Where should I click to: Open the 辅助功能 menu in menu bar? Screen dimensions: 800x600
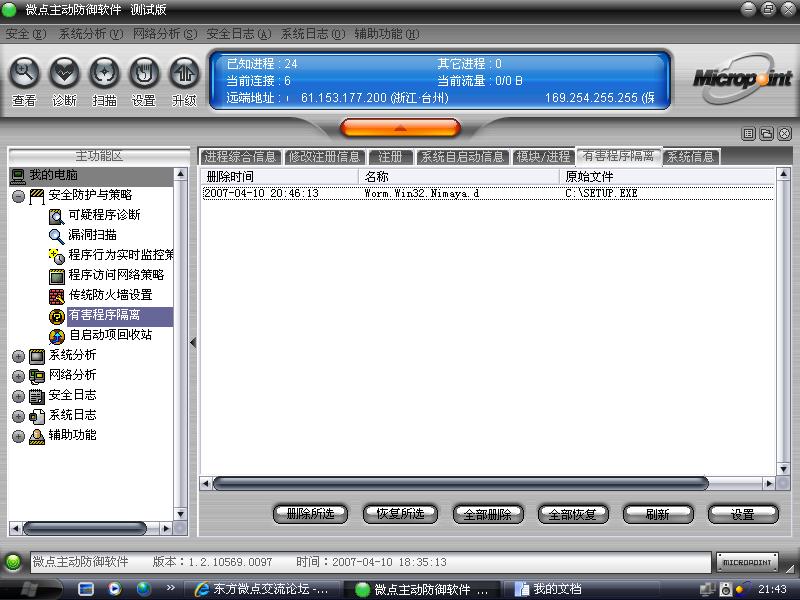click(x=387, y=34)
